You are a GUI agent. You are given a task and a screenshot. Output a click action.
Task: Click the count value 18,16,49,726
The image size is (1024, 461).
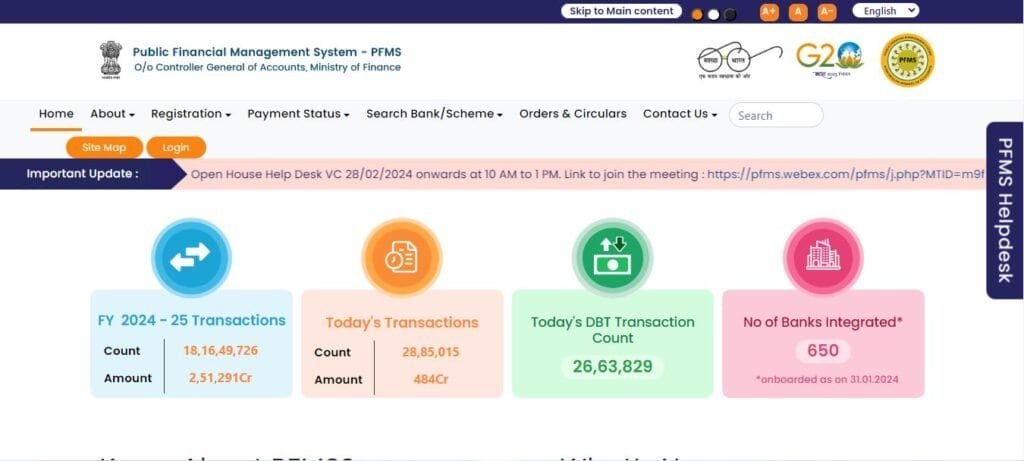220,351
